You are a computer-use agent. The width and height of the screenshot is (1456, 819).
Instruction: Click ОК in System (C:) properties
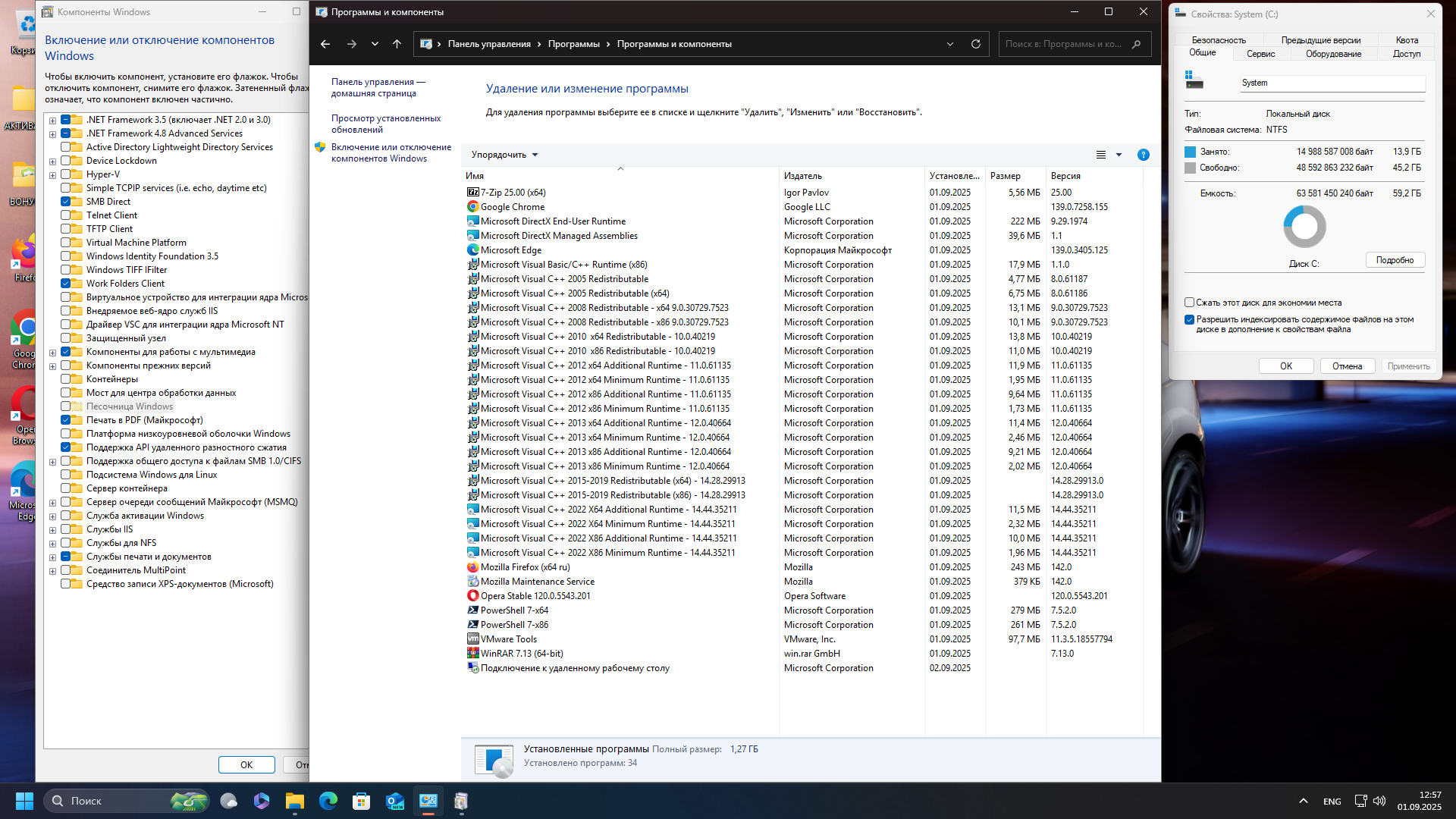(1286, 366)
